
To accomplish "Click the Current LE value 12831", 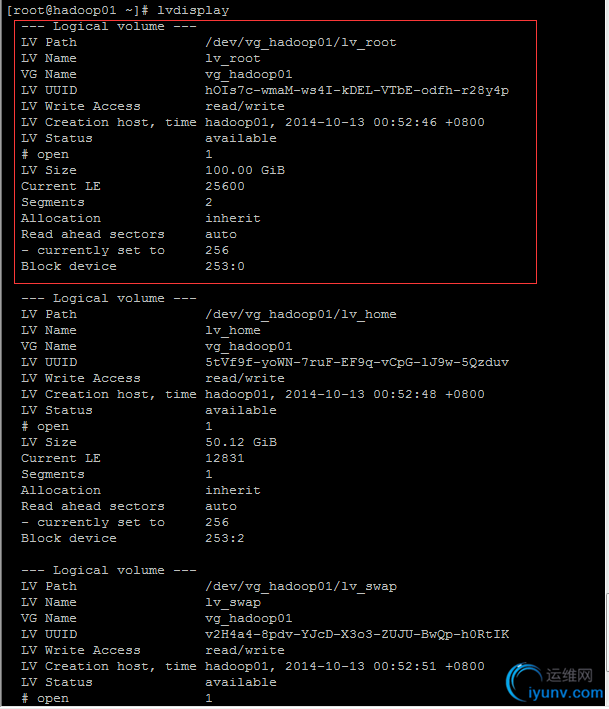I will coord(224,458).
